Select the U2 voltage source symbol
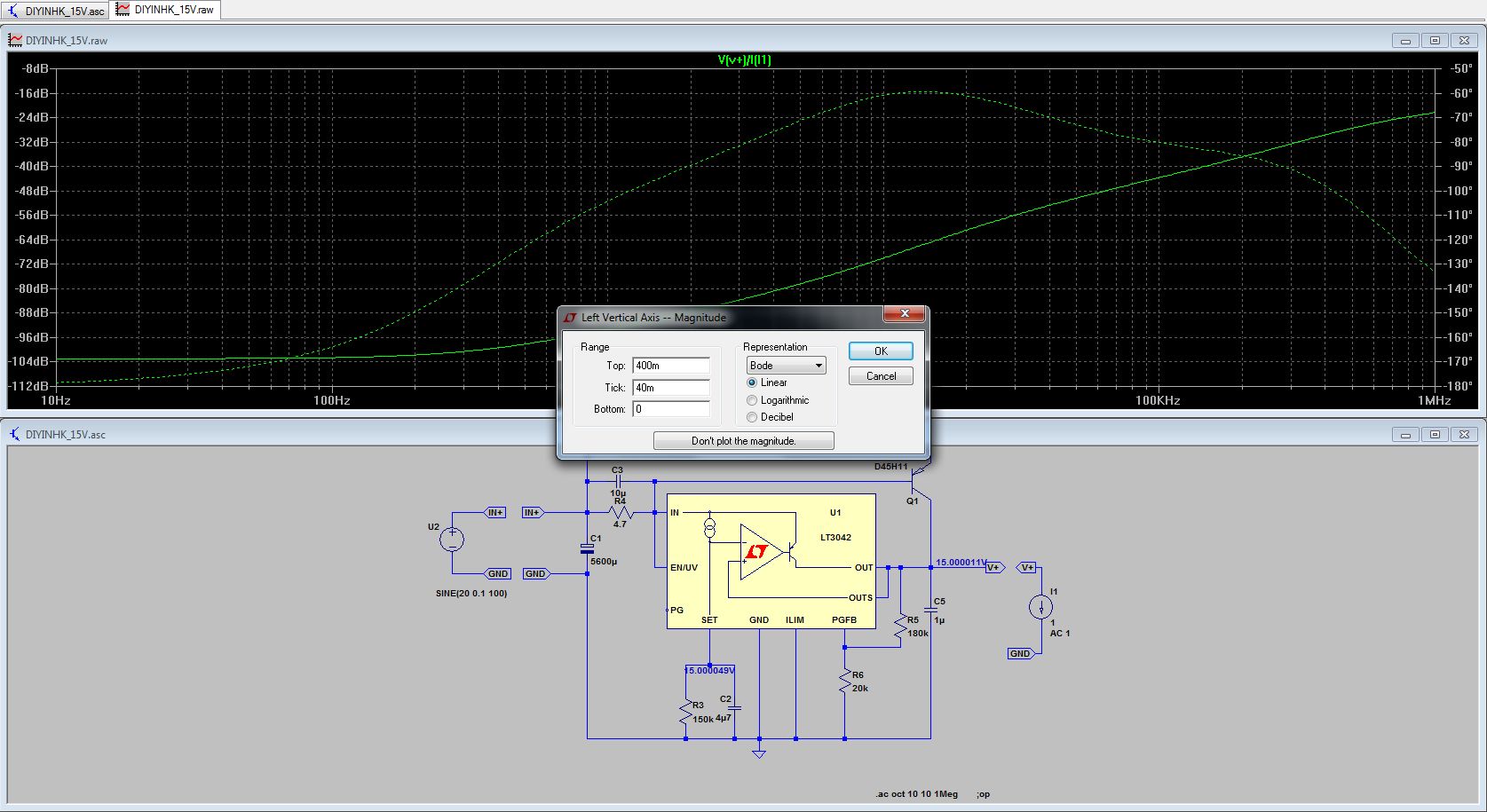Viewport: 1487px width, 812px height. click(x=453, y=539)
